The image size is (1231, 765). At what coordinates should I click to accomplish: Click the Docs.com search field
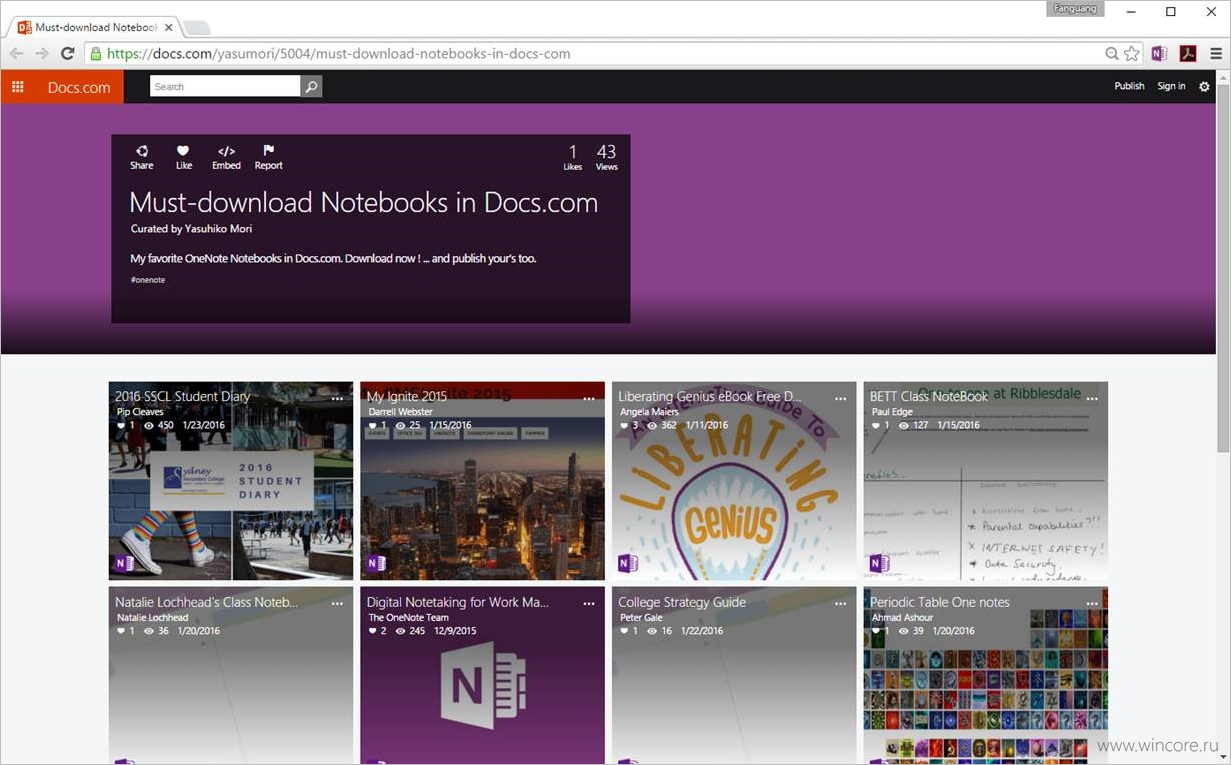pyautogui.click(x=225, y=87)
